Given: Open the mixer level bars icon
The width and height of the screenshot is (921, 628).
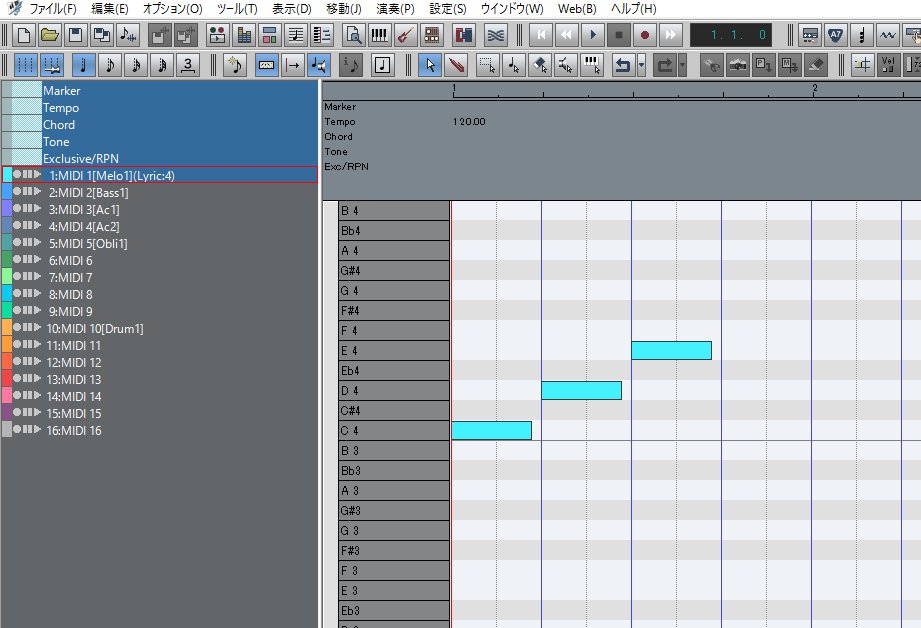Looking at the screenshot, I should click(x=244, y=35).
